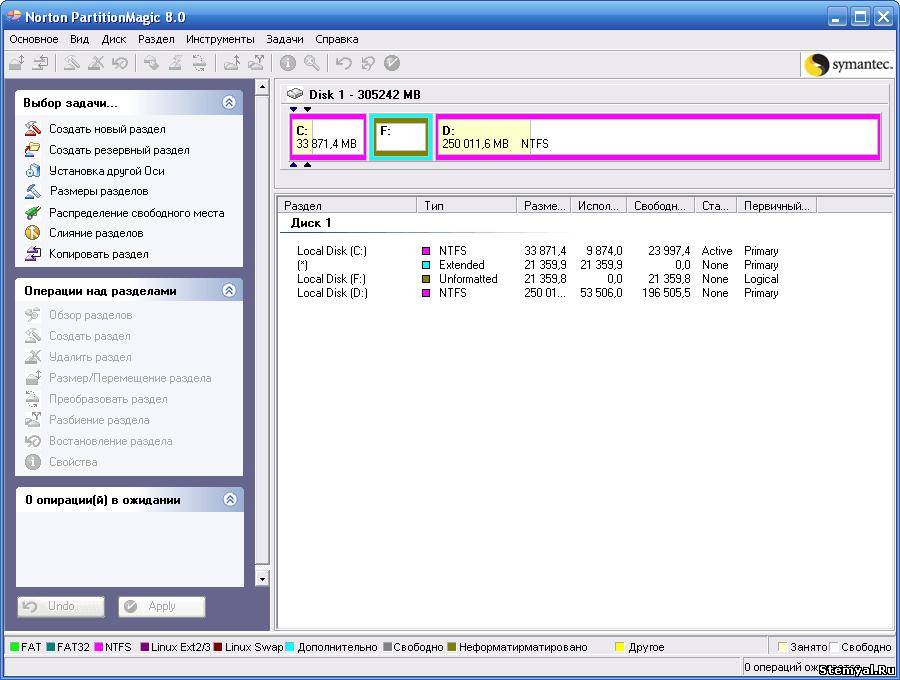Image resolution: width=900 pixels, height=680 pixels.
Task: Click the icon beside Создать новый раздел
Action: (x=33, y=129)
